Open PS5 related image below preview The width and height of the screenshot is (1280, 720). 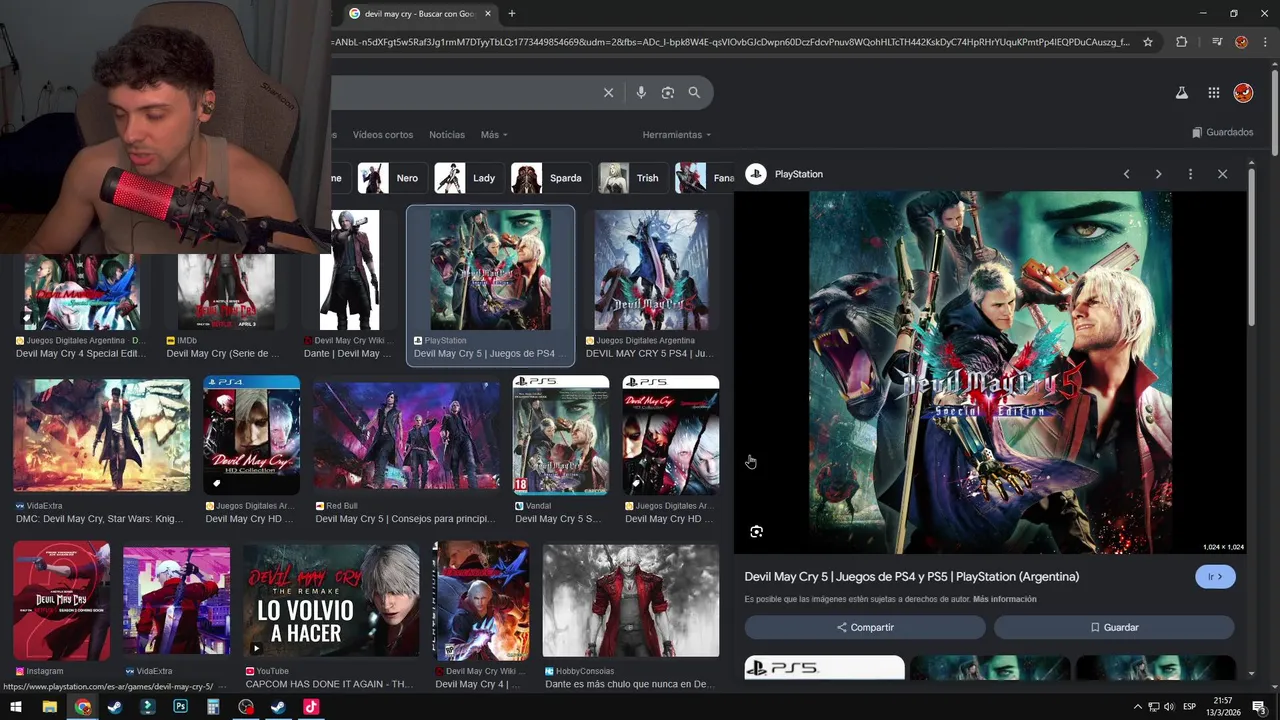pos(824,667)
